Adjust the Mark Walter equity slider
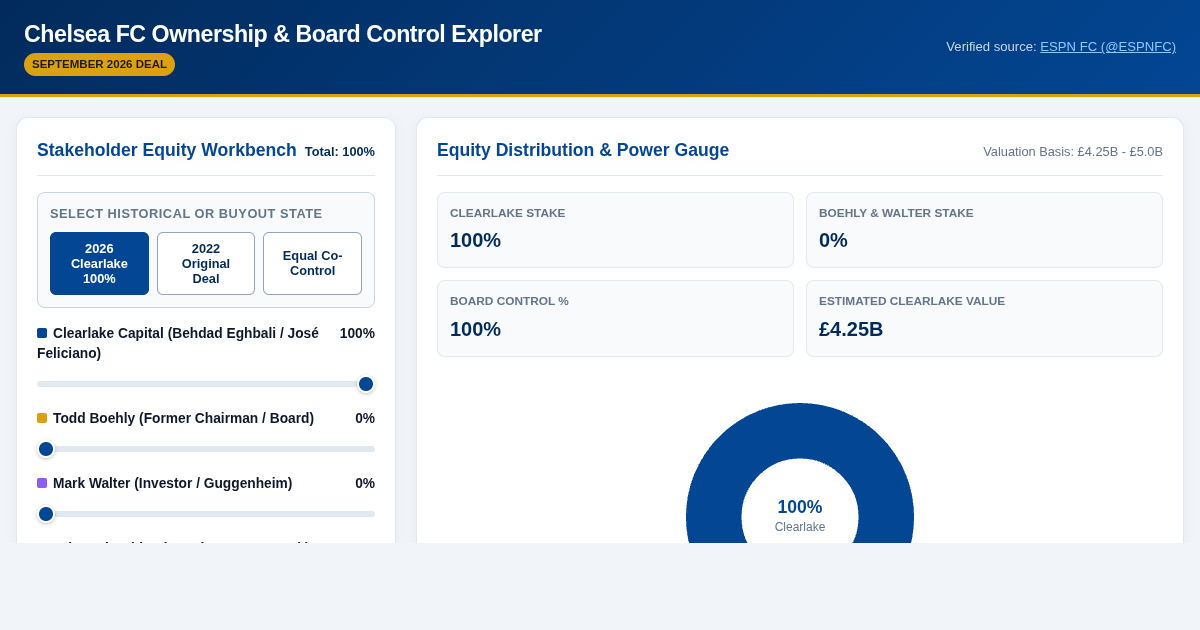This screenshot has height=630, width=1200. pyautogui.click(x=206, y=514)
